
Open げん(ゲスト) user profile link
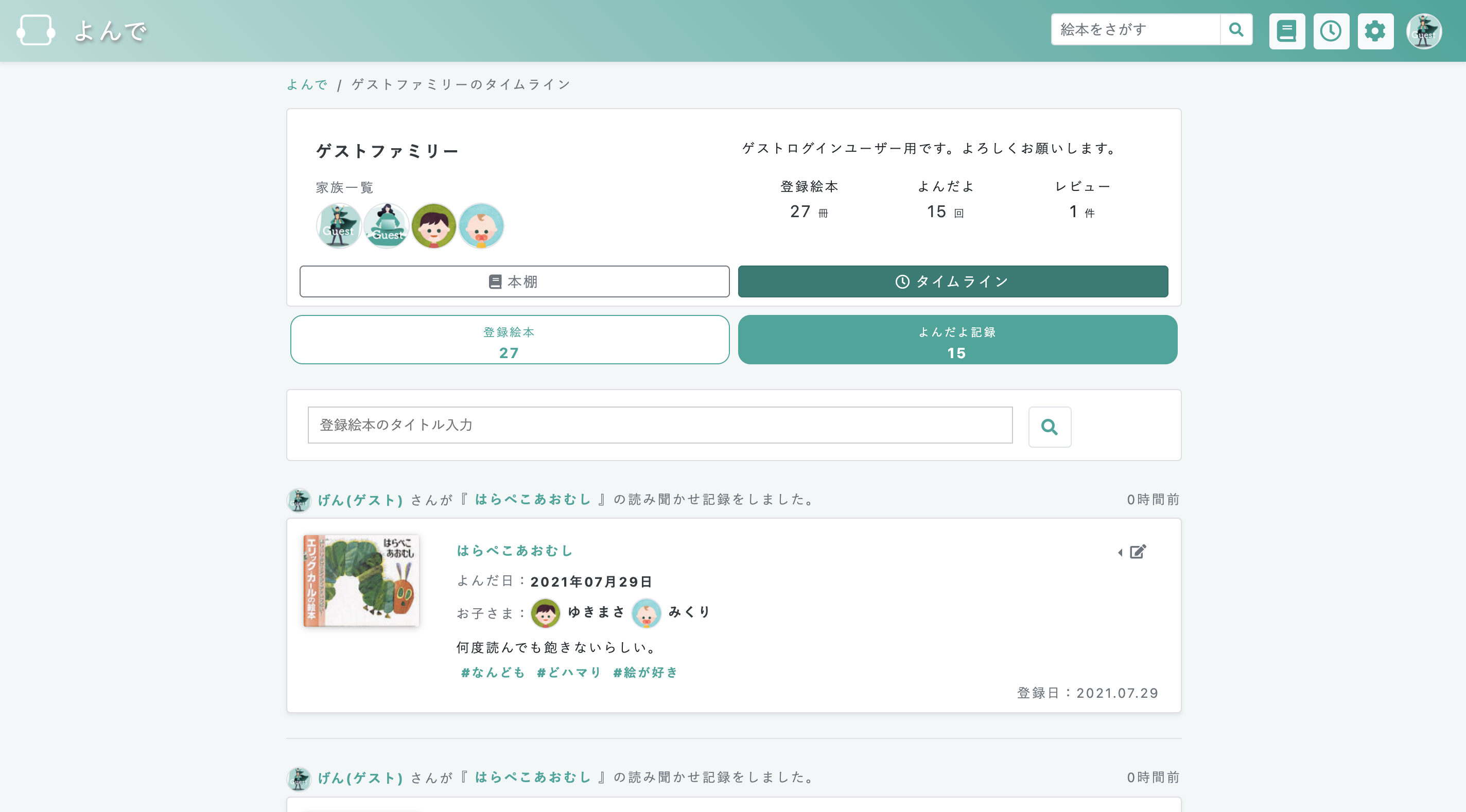point(361,500)
